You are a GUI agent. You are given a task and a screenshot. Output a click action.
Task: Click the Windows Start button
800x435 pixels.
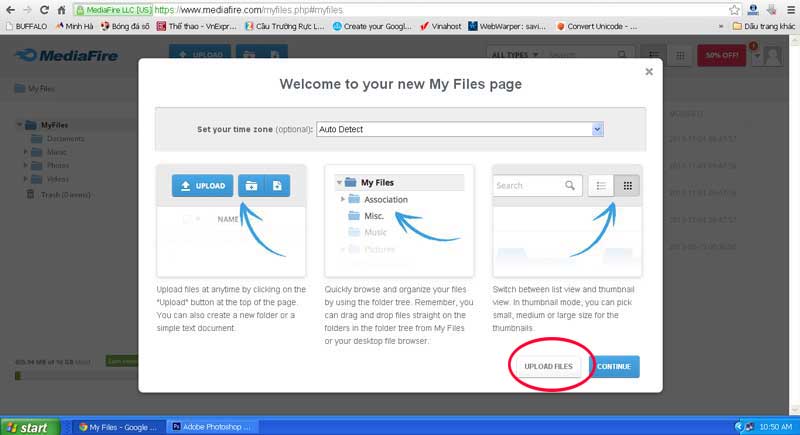(x=30, y=427)
